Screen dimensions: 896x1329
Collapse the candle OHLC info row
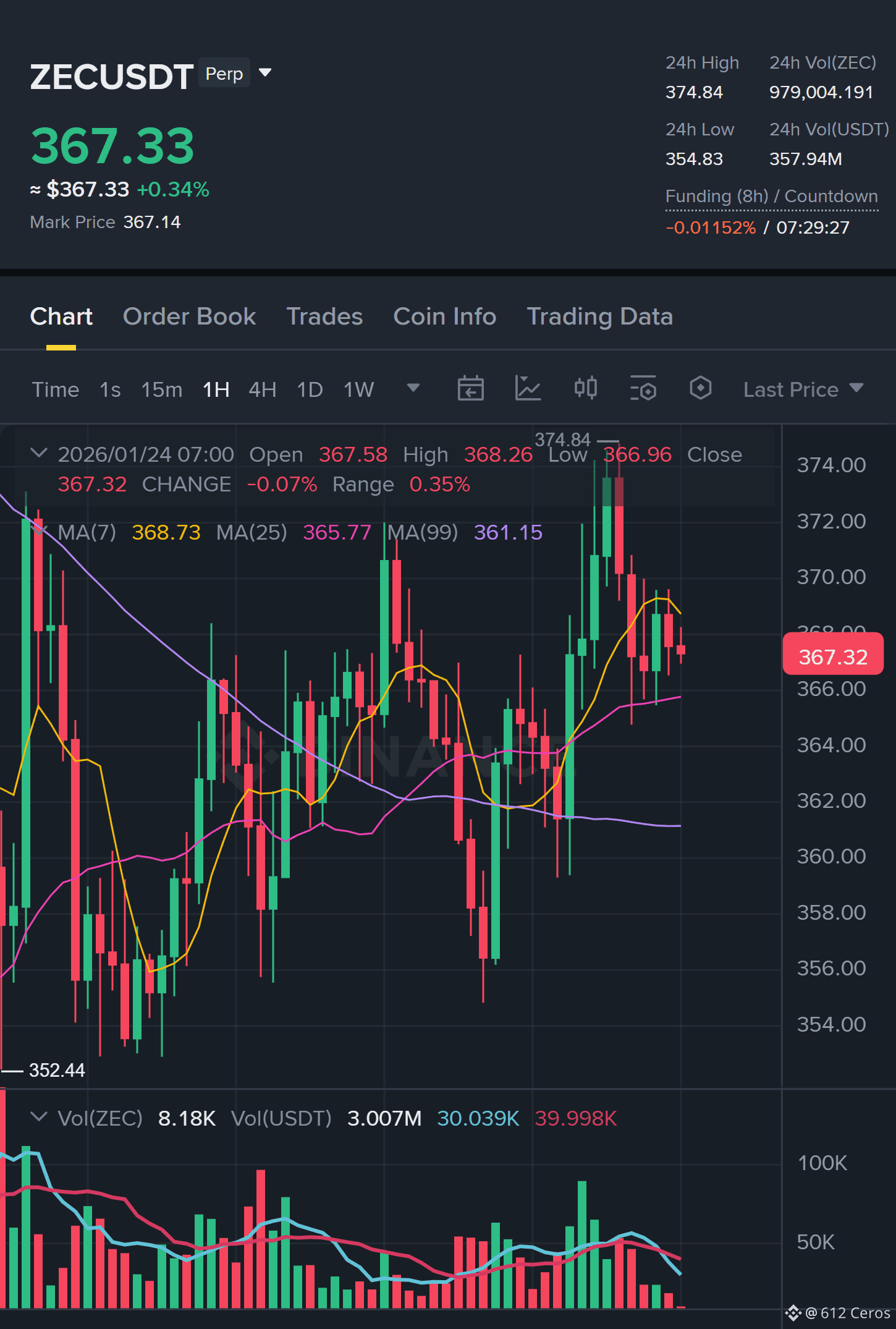coord(39,454)
